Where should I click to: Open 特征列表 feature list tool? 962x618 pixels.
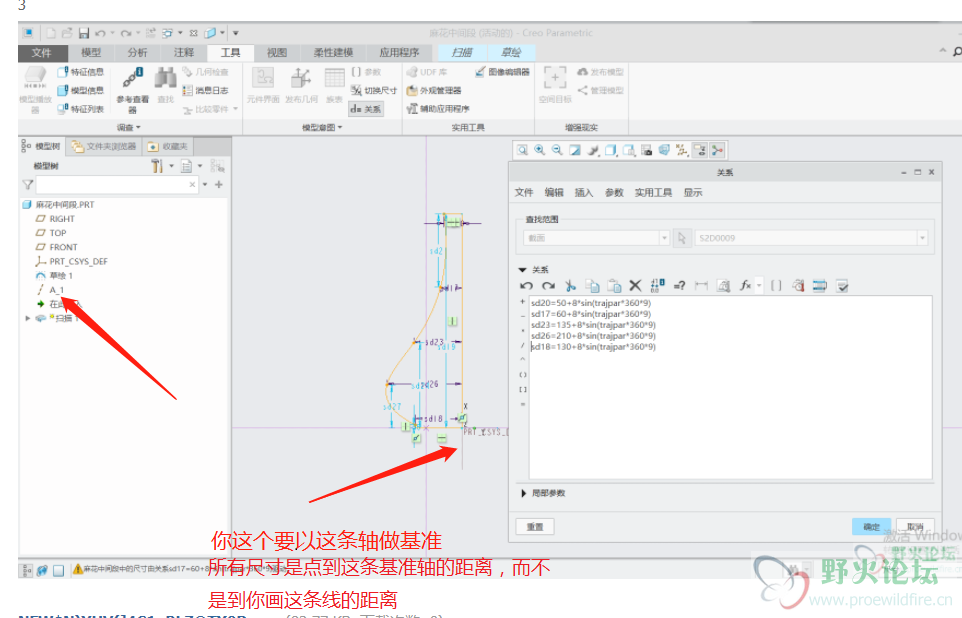click(x=80, y=109)
